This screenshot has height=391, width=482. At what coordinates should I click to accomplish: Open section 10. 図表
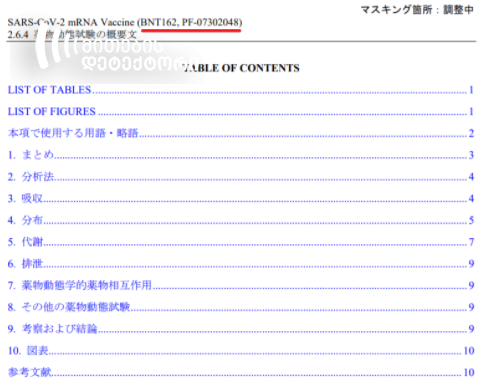click(x=28, y=351)
